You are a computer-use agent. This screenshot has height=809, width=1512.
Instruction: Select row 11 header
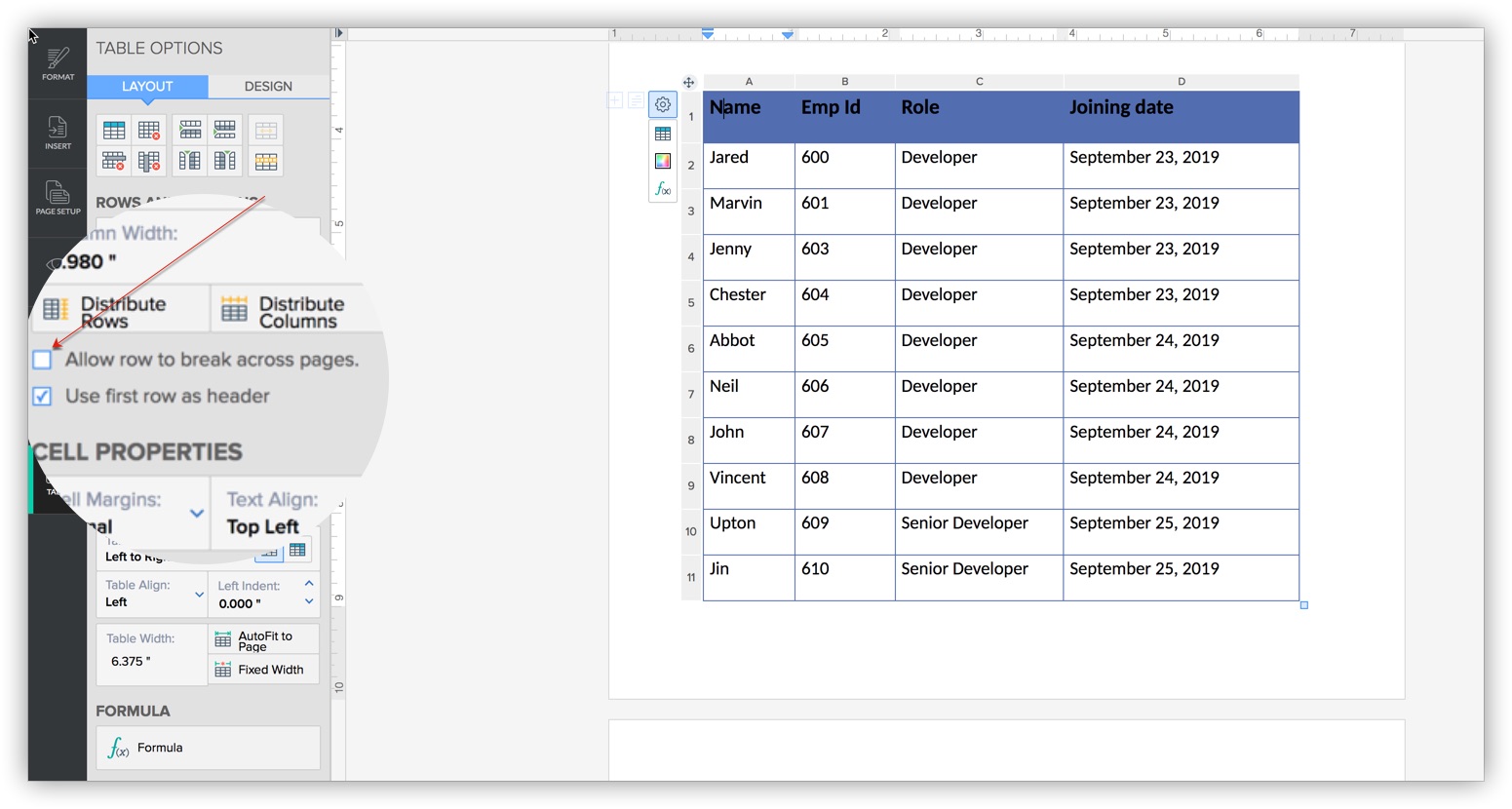click(691, 578)
